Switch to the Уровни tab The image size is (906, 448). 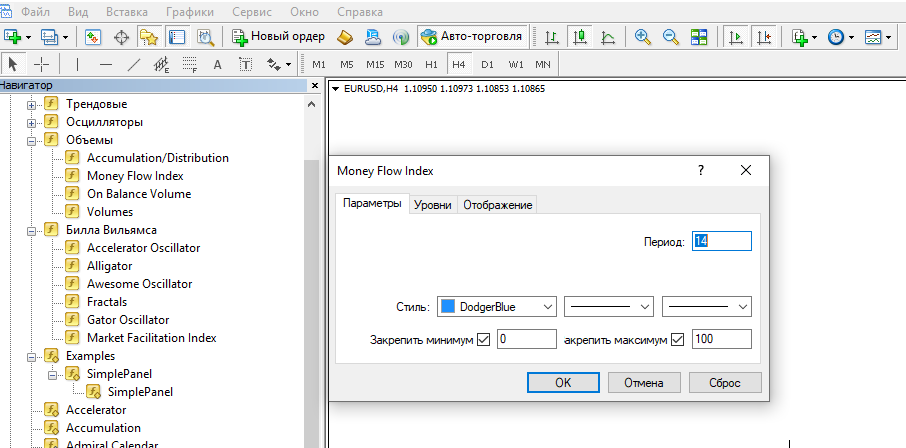[x=433, y=205]
